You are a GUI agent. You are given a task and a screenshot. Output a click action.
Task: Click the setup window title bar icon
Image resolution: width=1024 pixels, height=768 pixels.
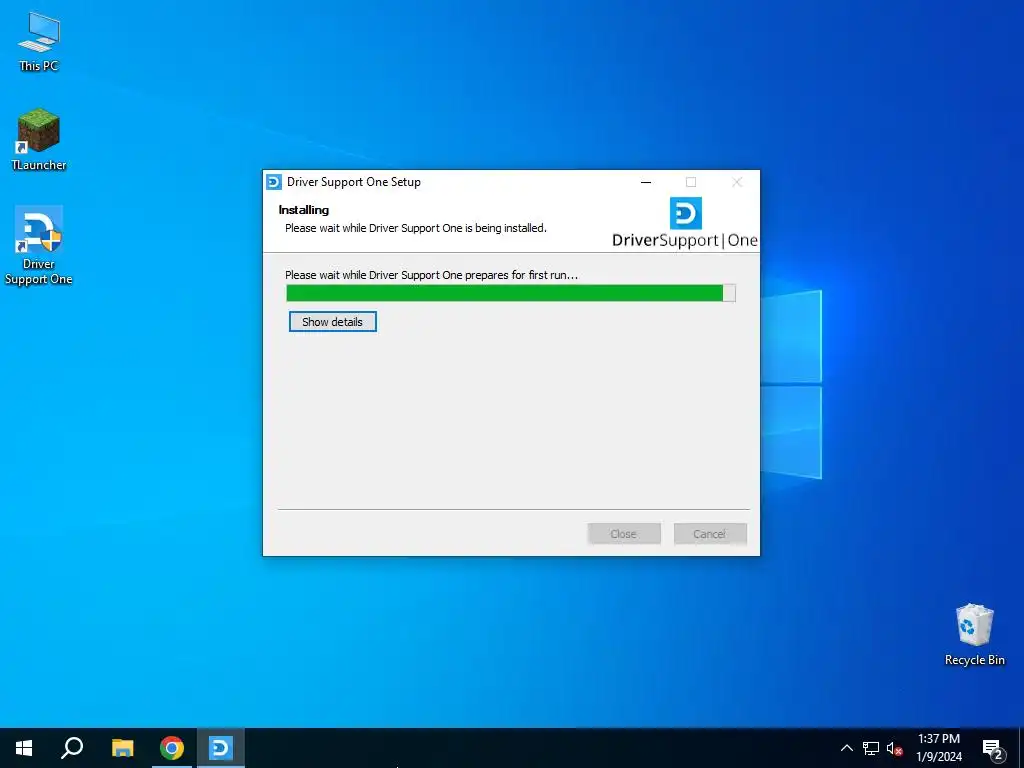[274, 182]
